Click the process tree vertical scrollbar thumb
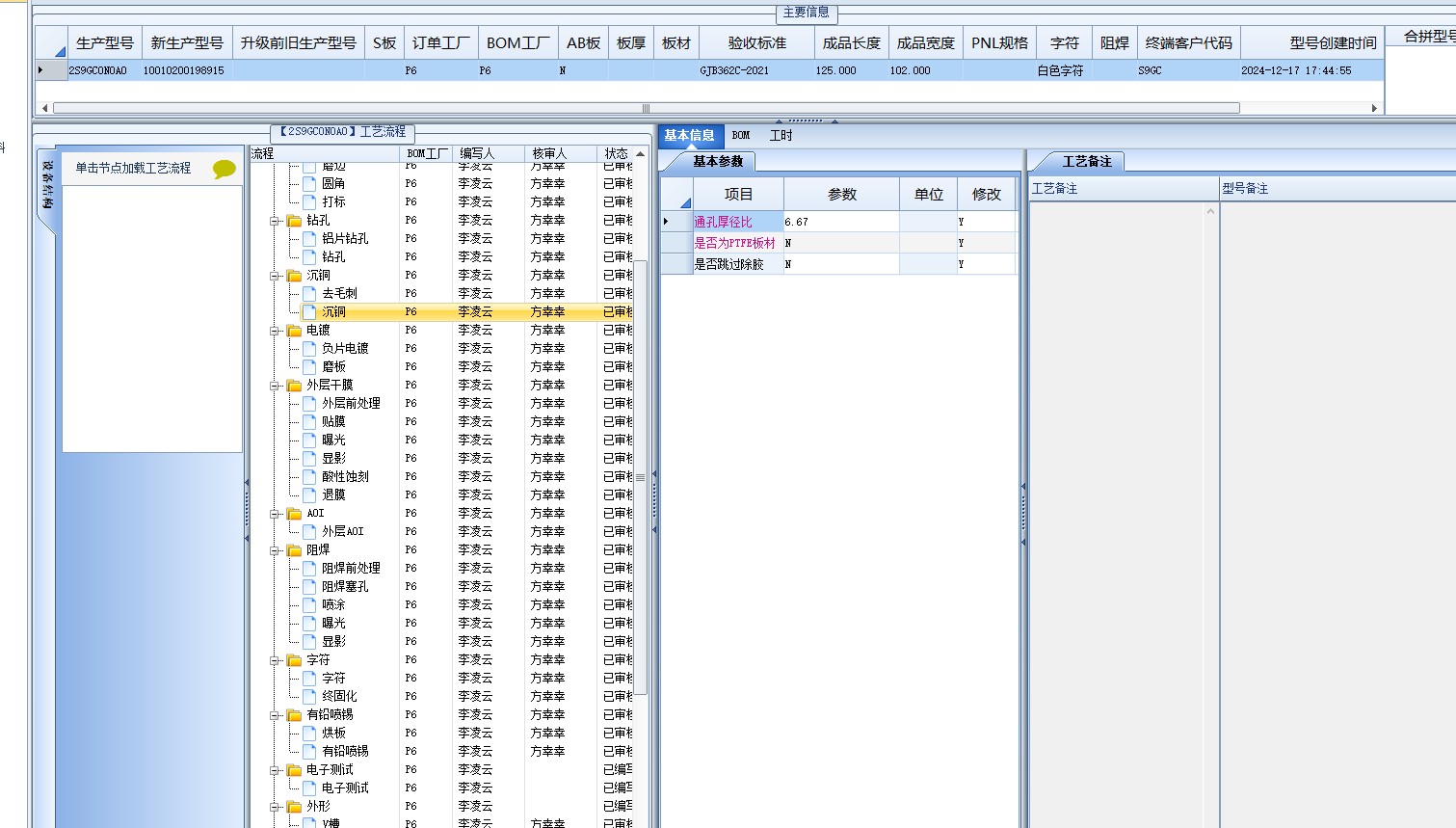The height and width of the screenshot is (828, 1456). (640, 477)
